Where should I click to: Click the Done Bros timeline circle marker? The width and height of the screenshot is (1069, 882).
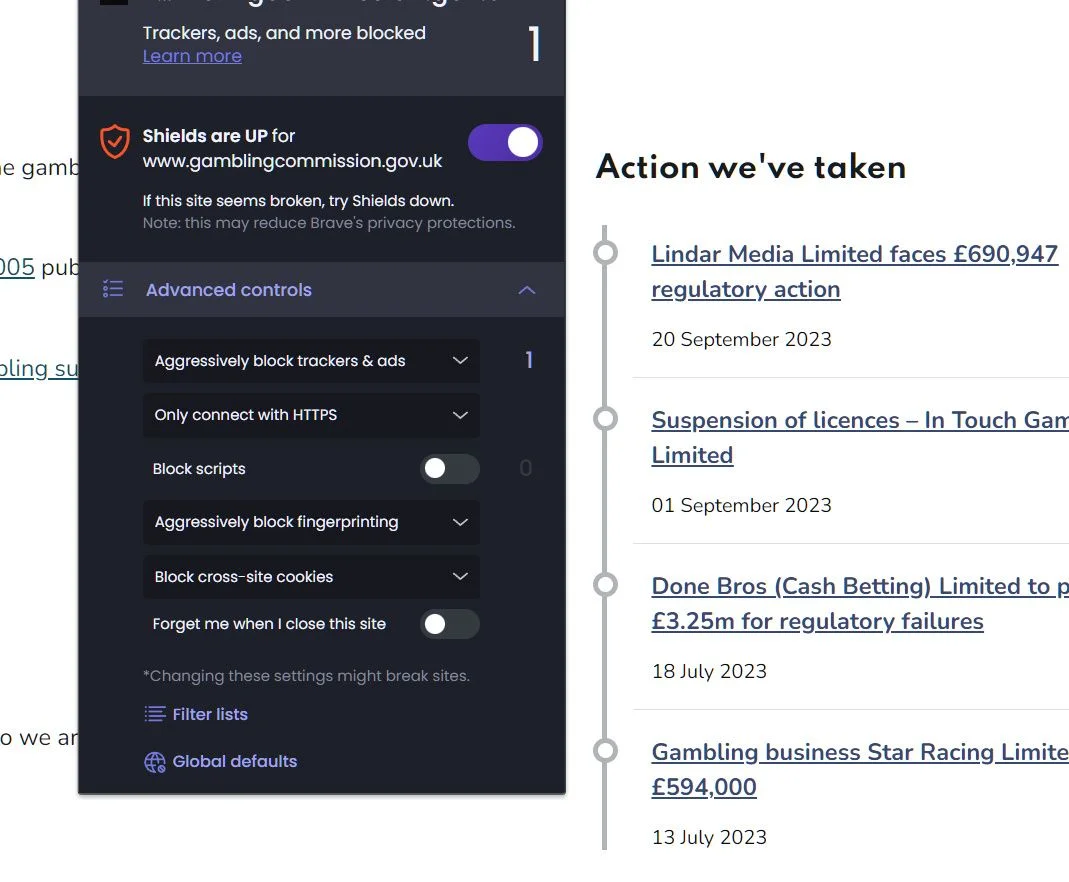pyautogui.click(x=605, y=584)
